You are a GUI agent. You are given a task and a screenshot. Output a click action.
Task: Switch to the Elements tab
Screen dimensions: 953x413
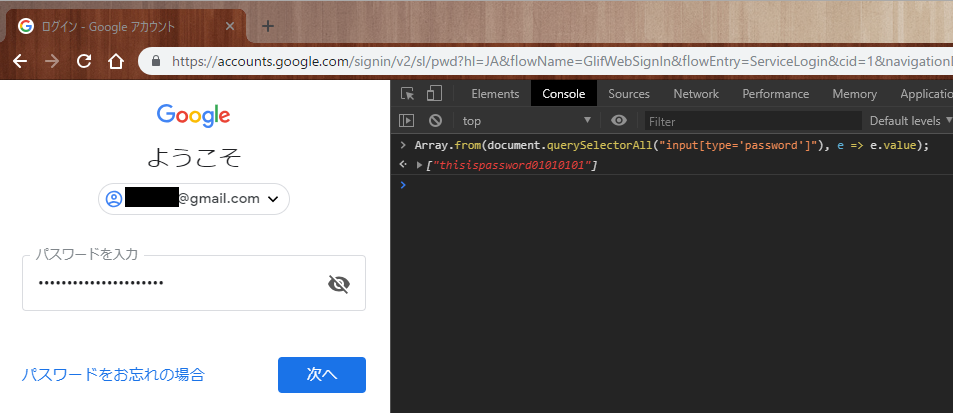pyautogui.click(x=495, y=94)
